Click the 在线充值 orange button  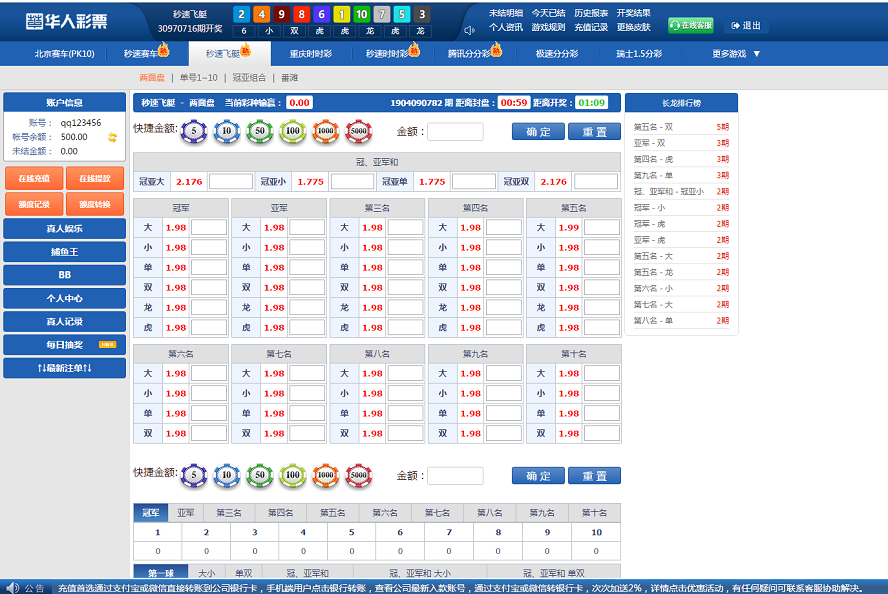[x=34, y=178]
